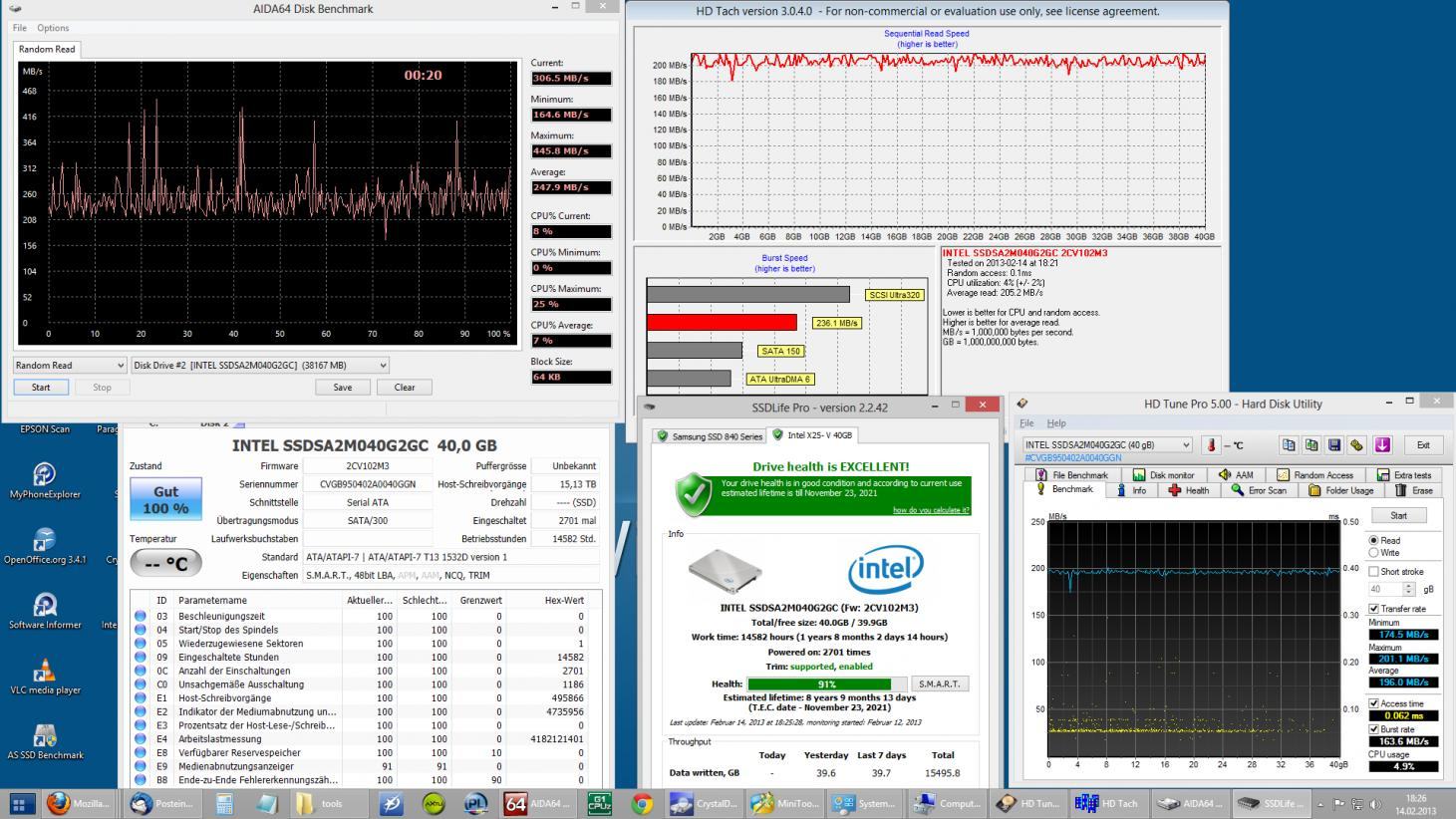The height and width of the screenshot is (819, 1456).
Task: Show hidden tray icons arrow
Action: [x=1321, y=804]
